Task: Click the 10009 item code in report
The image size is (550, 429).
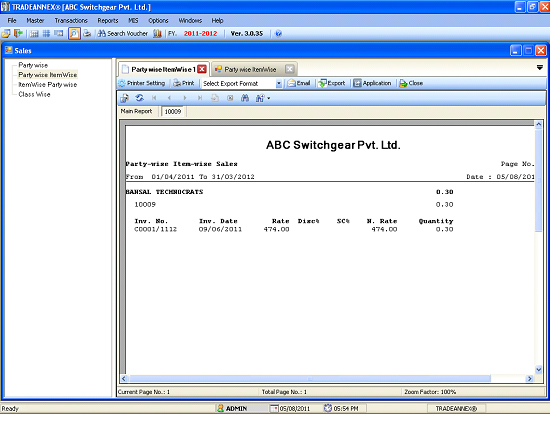Action: 145,205
